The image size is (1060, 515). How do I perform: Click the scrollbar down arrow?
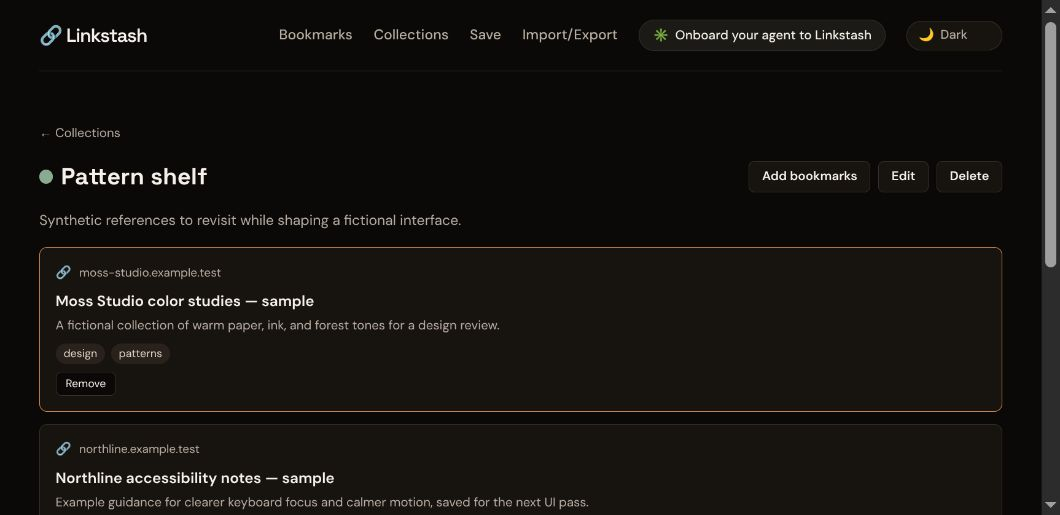(x=1051, y=505)
